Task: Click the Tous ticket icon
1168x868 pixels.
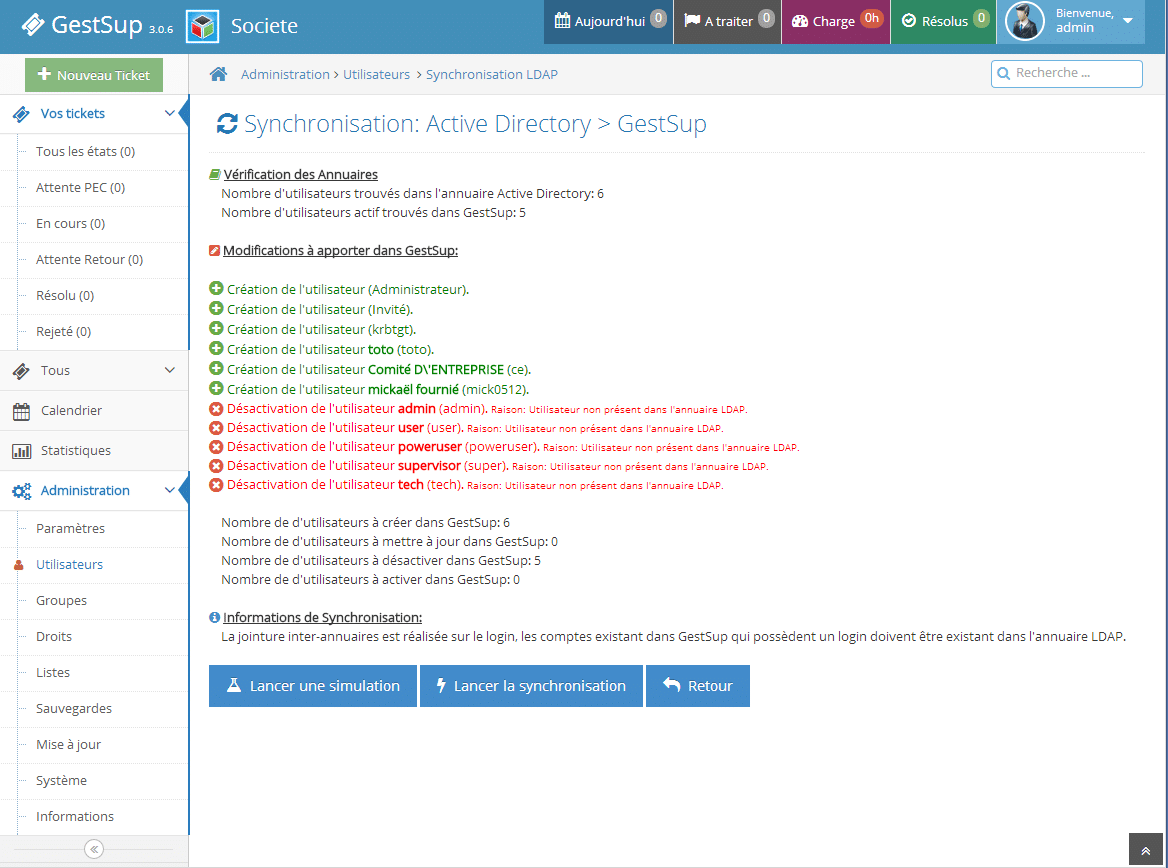Action: click(x=22, y=371)
